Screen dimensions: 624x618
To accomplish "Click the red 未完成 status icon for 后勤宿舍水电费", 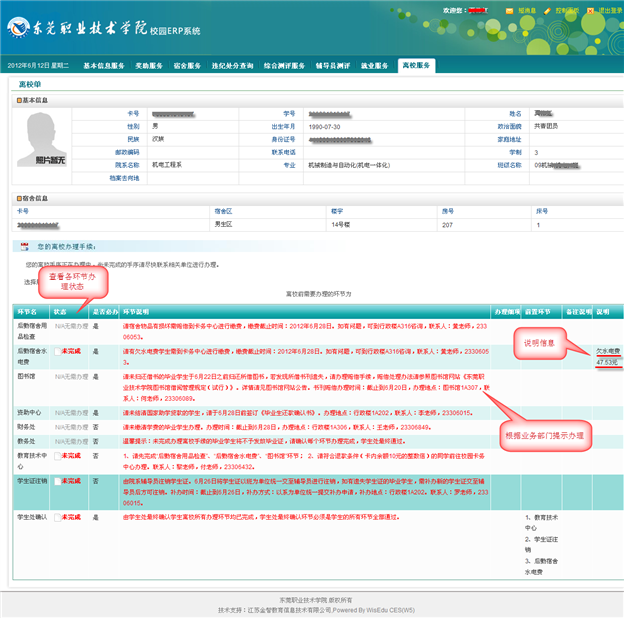I will (x=58, y=352).
